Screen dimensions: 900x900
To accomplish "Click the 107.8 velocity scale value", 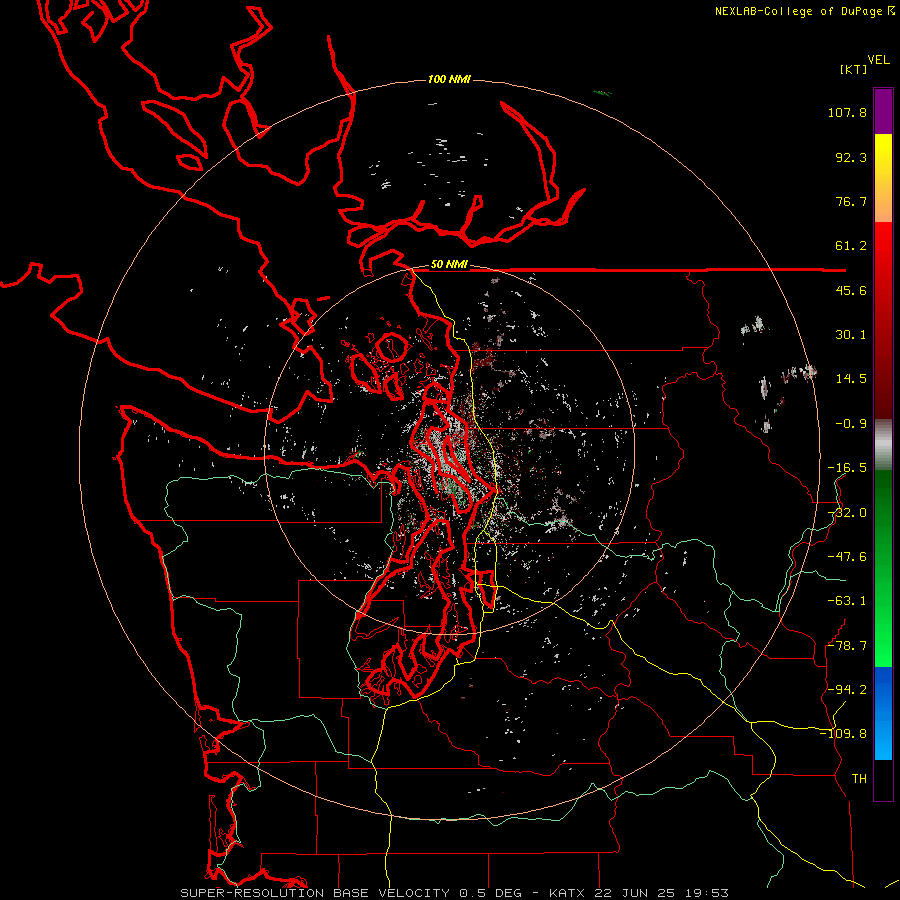I will click(847, 112).
